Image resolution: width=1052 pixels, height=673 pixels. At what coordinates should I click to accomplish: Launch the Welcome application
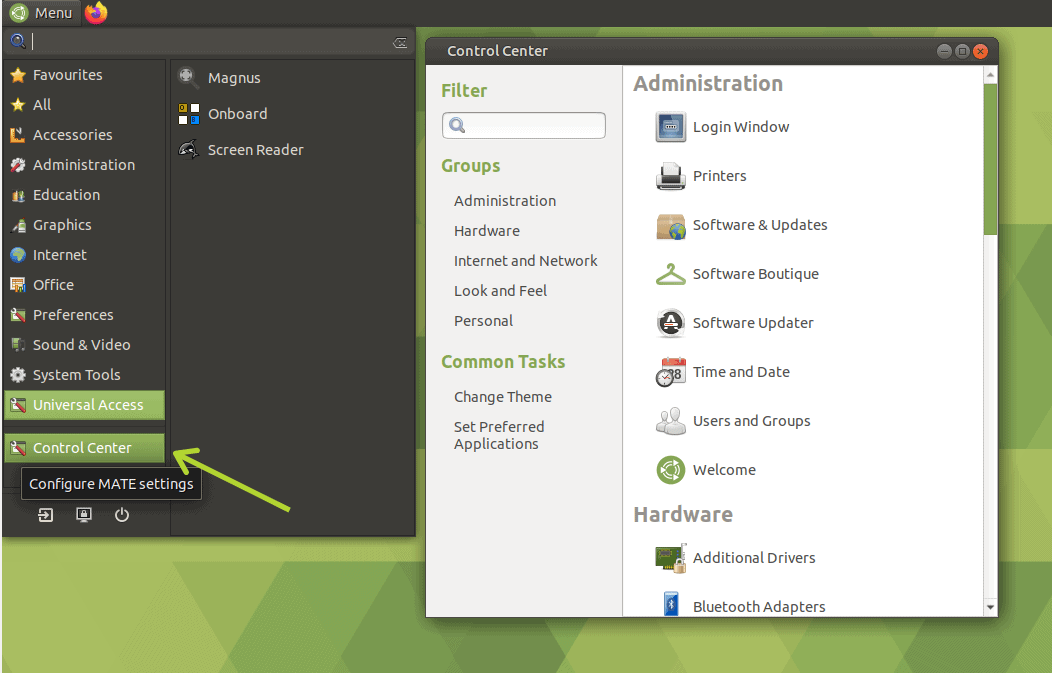click(722, 470)
